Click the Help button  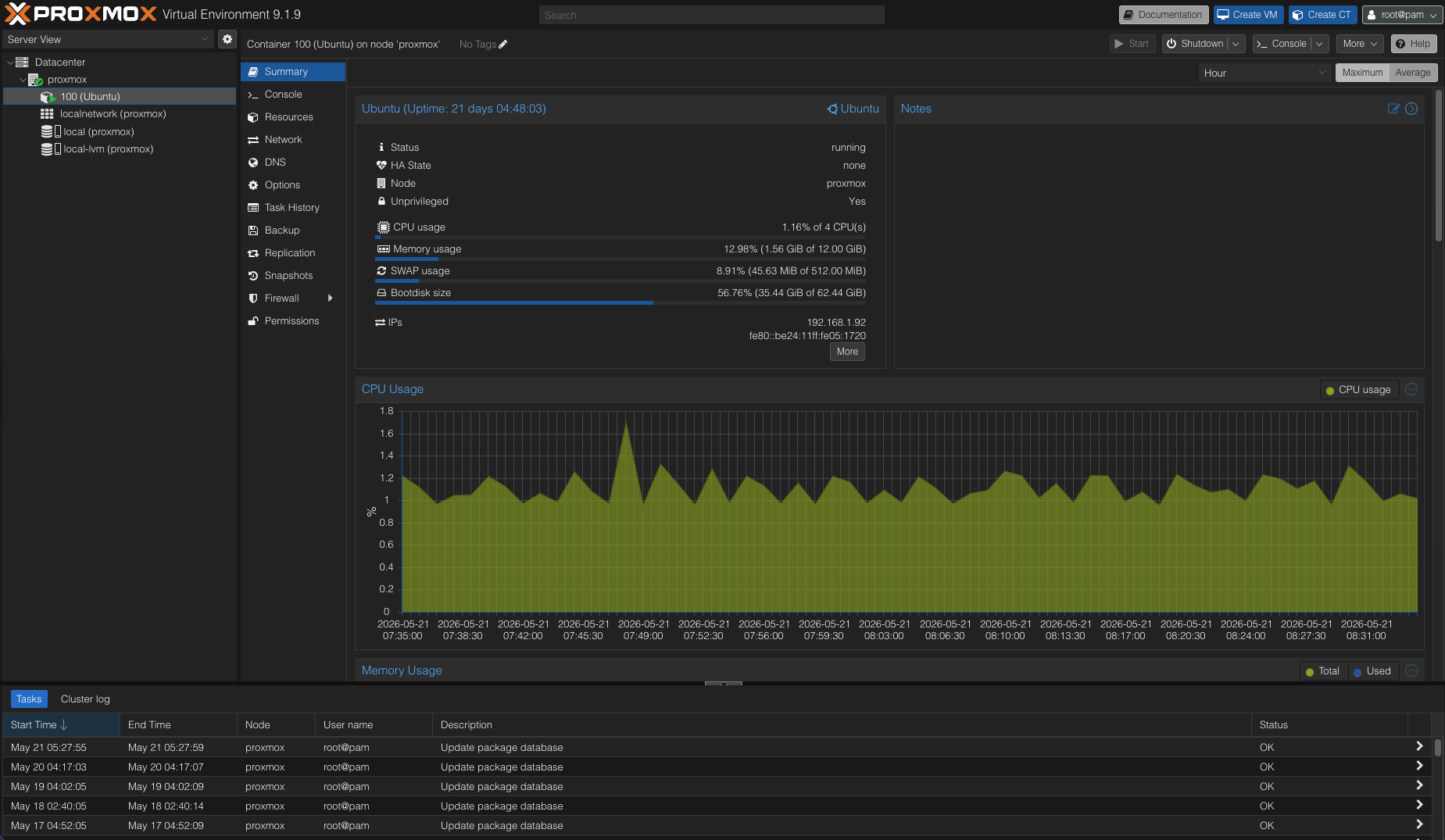1414,44
